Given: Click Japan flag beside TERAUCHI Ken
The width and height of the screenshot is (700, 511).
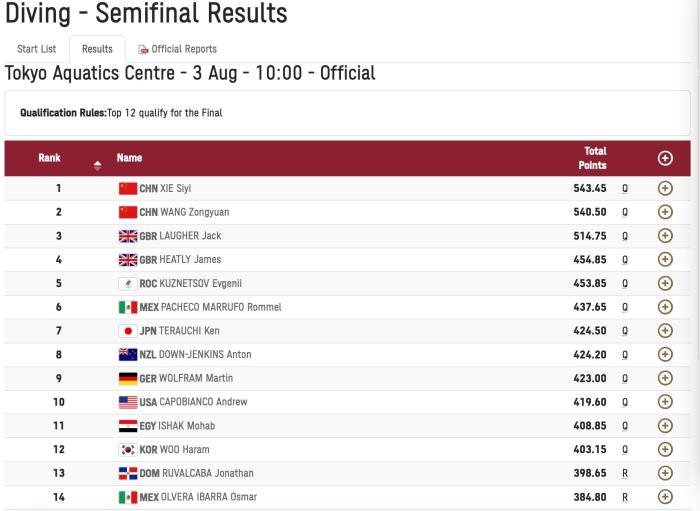Looking at the screenshot, I should [x=128, y=331].
